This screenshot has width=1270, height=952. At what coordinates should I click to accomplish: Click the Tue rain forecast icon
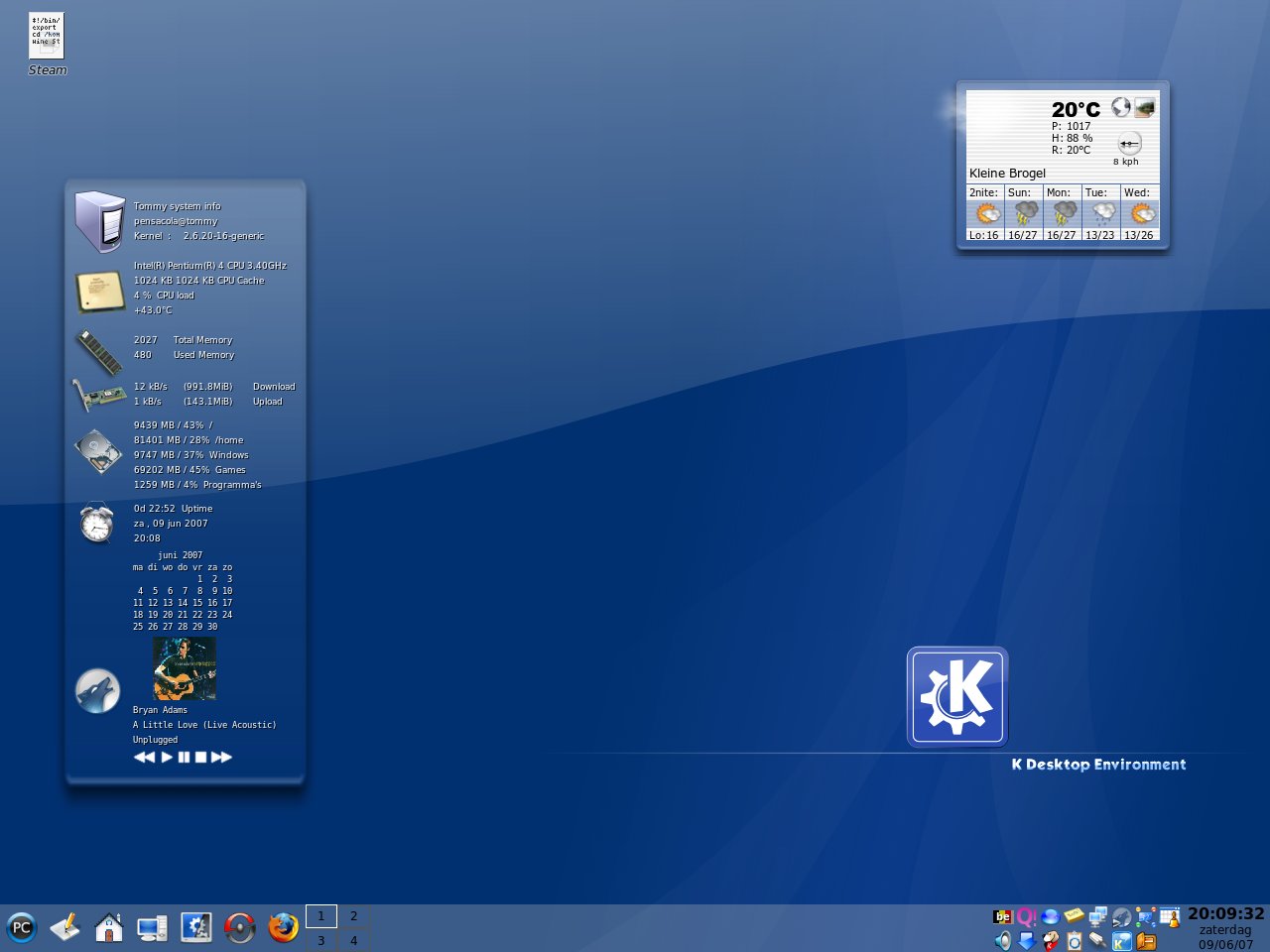1102,213
